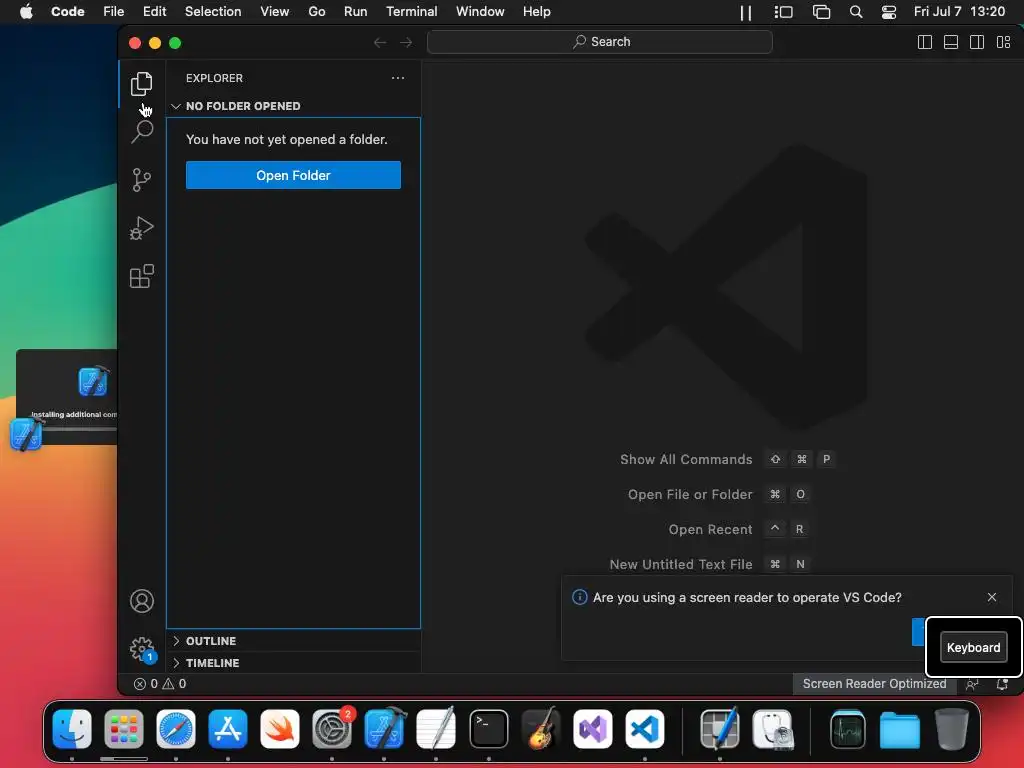Click the Xcode install progress bar
Viewport: 1024px width, 768px height.
click(80, 429)
